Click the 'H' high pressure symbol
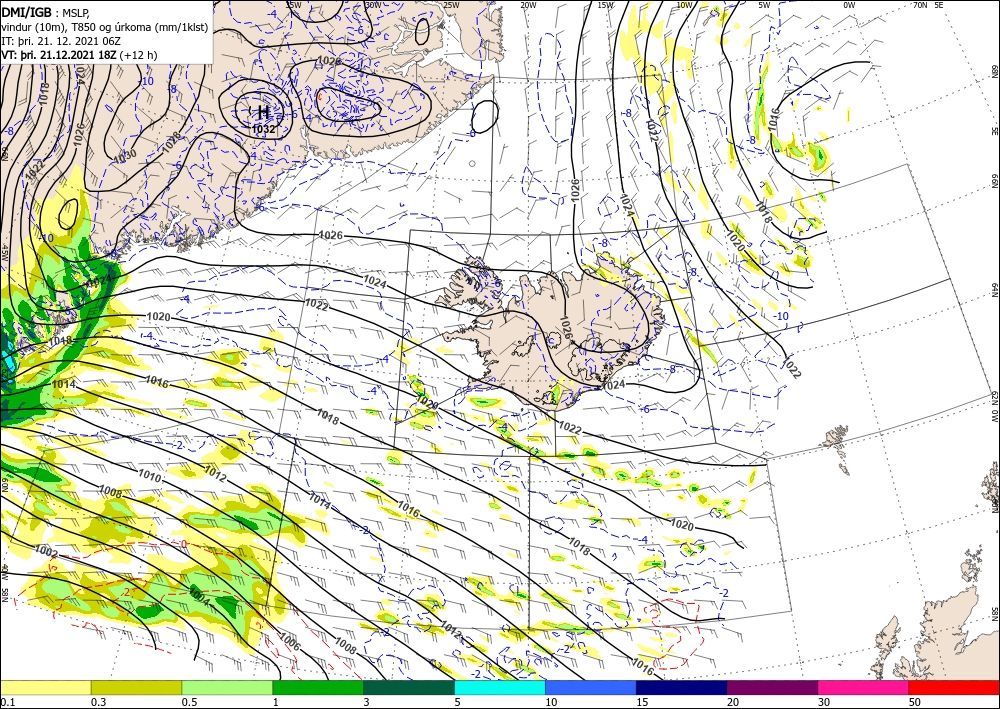 pyautogui.click(x=263, y=113)
